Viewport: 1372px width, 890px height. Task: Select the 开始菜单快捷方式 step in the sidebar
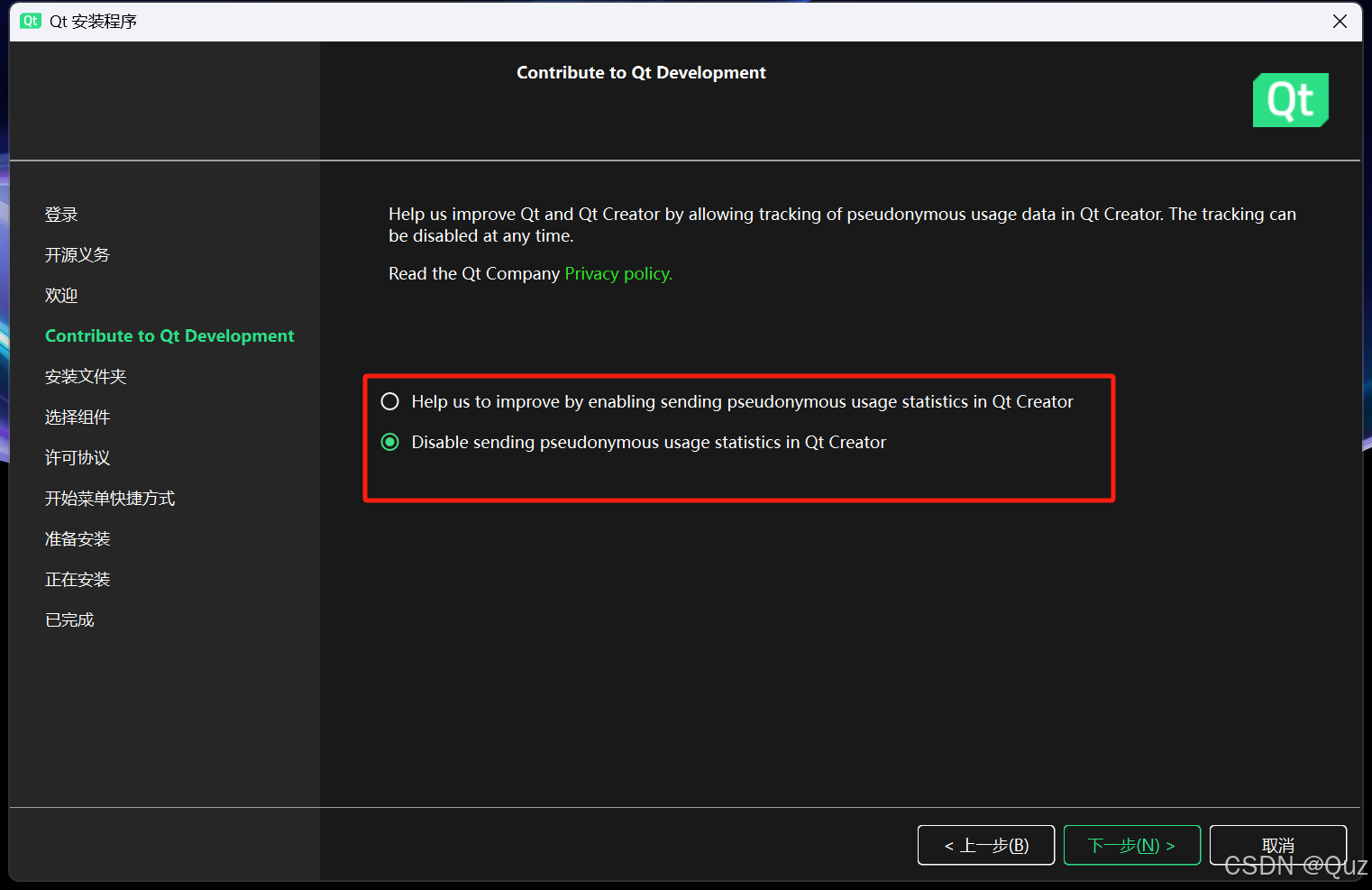point(110,499)
